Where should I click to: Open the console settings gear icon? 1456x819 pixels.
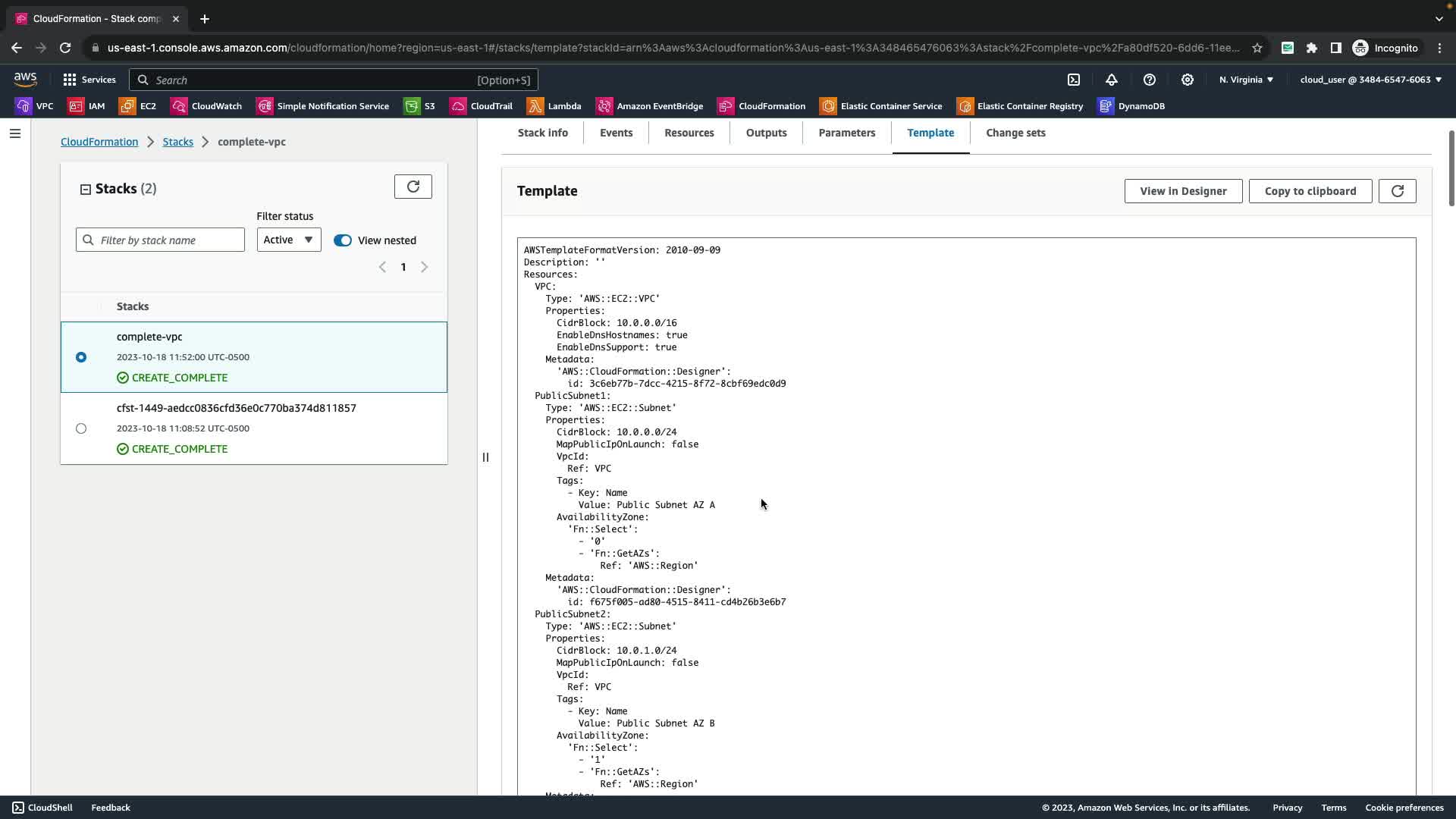(1188, 80)
